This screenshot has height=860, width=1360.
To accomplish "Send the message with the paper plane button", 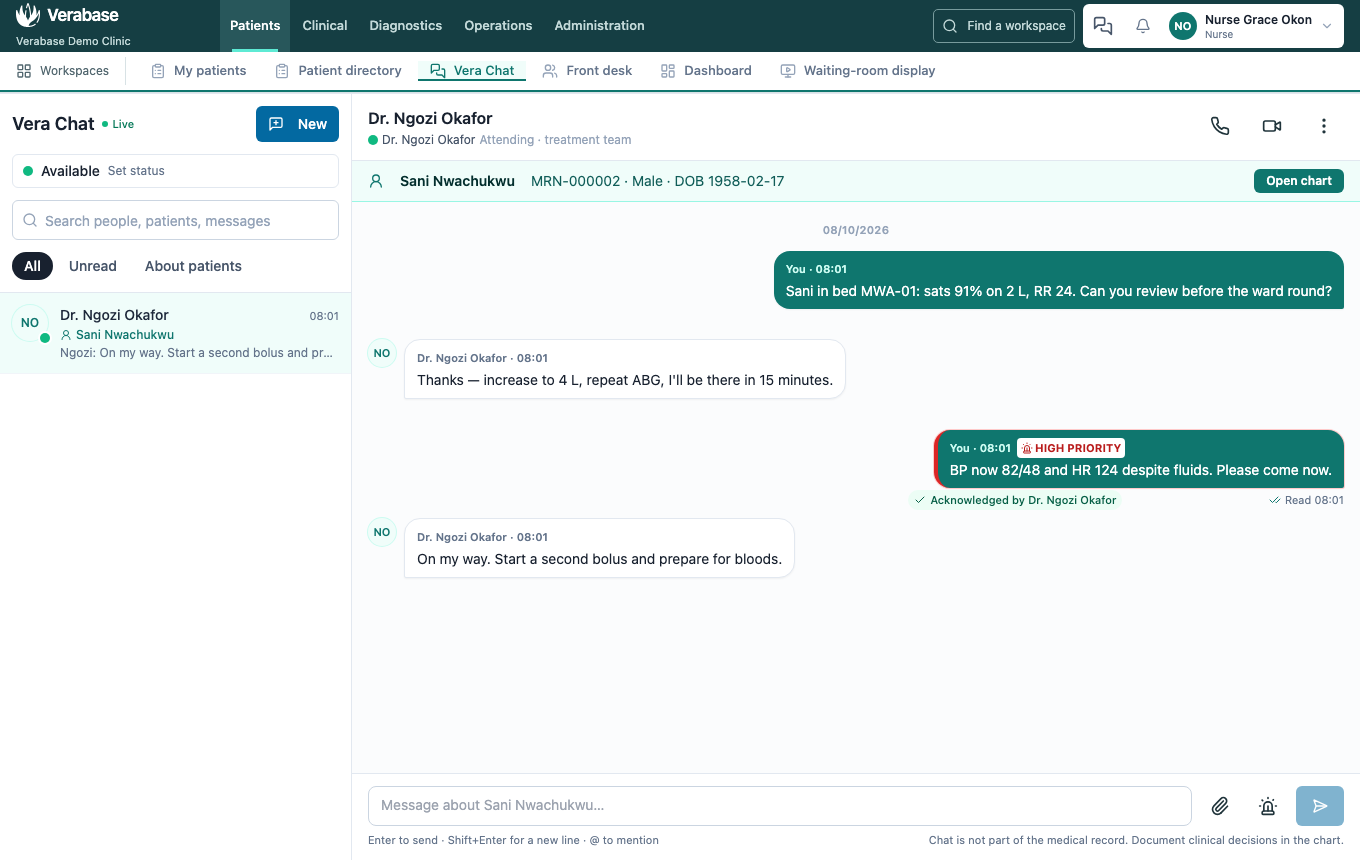I will pos(1320,806).
